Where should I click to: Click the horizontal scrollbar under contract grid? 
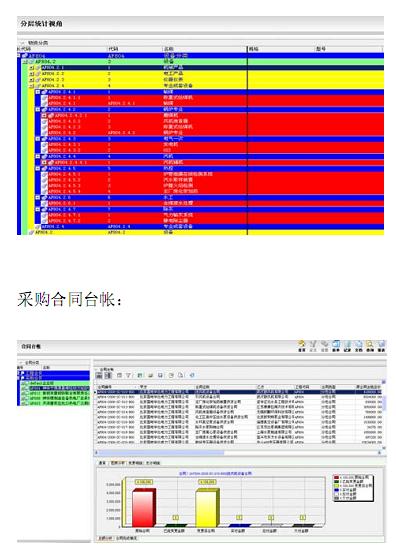click(x=239, y=452)
